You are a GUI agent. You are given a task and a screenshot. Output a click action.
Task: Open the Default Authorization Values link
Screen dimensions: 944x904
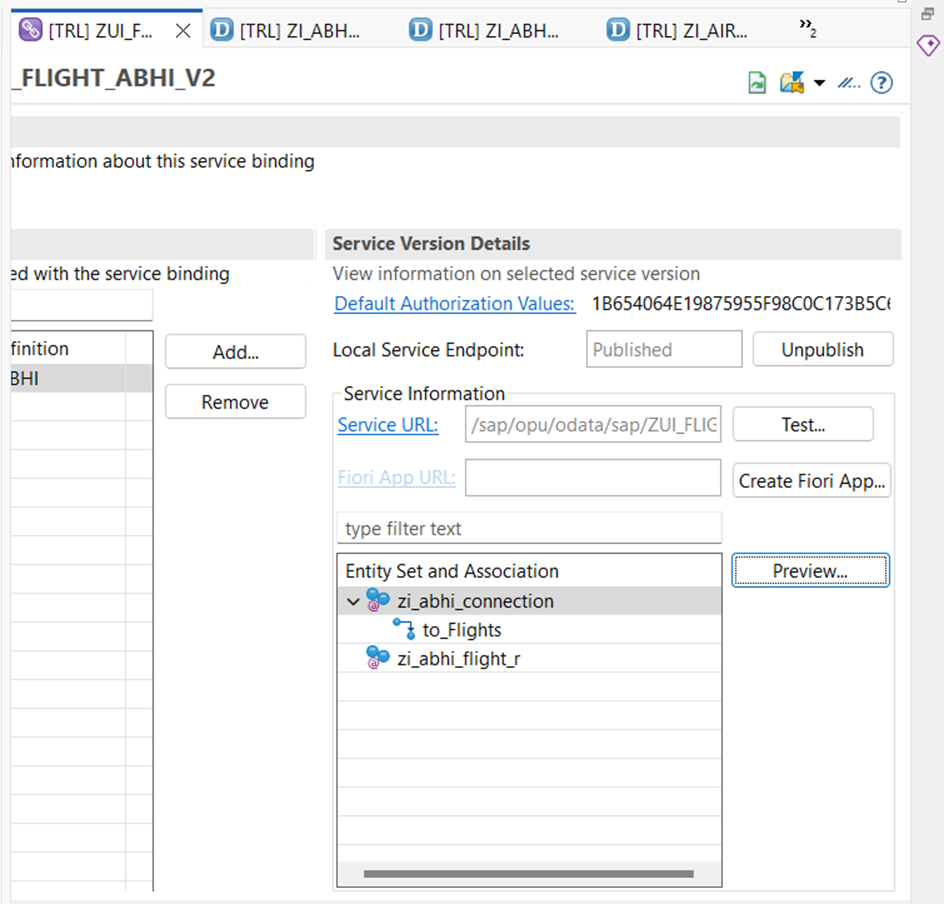click(454, 304)
